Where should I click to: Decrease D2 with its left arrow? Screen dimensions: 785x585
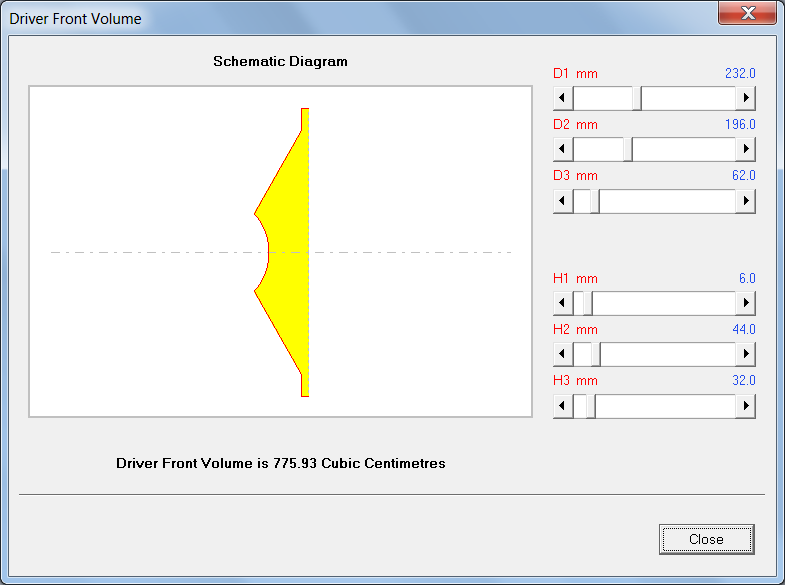(x=563, y=149)
